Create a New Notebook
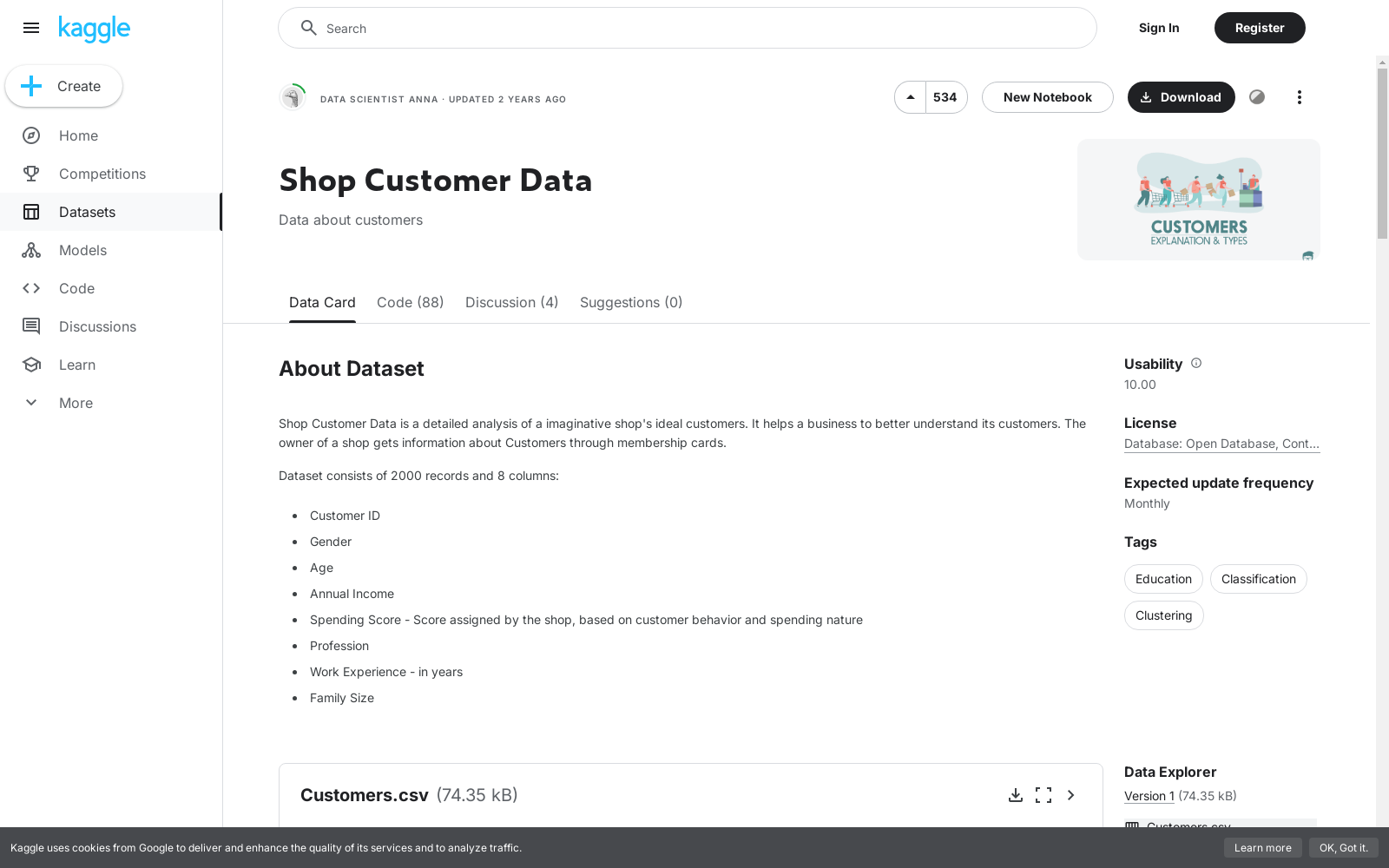 tap(1047, 97)
